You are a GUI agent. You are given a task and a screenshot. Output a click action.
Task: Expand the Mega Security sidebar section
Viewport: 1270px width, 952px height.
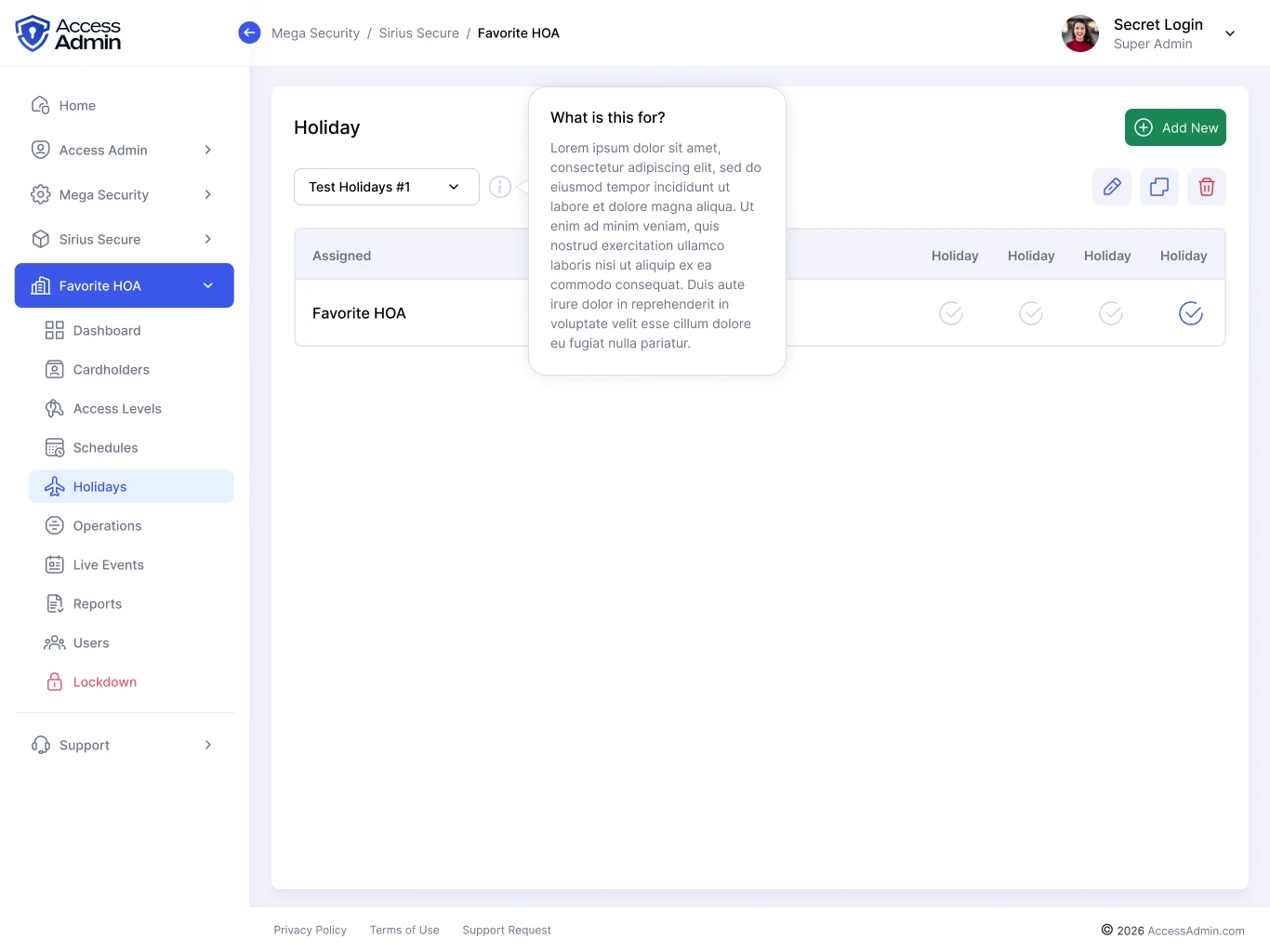coord(125,194)
